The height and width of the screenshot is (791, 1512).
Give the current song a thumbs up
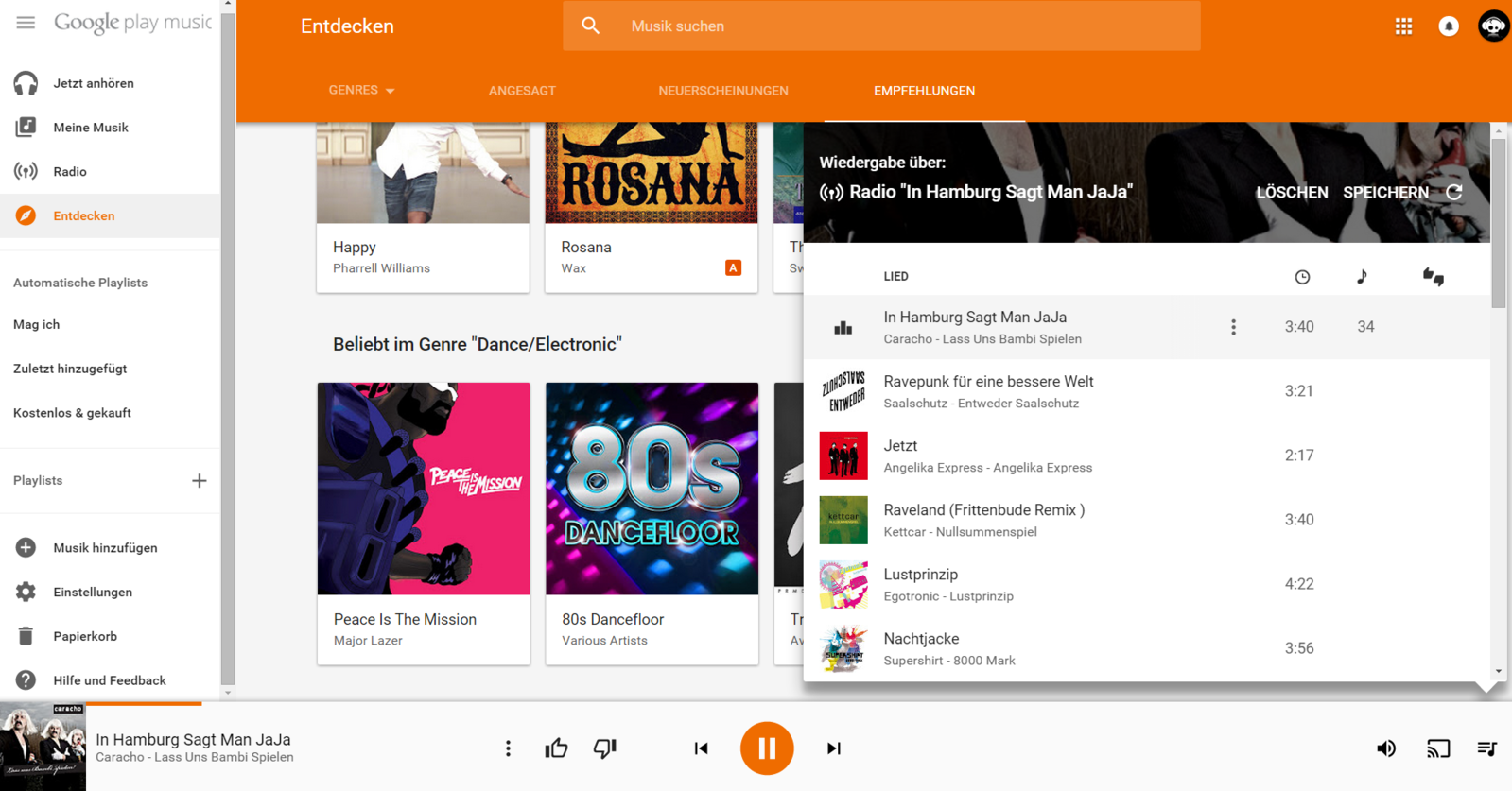tap(556, 748)
